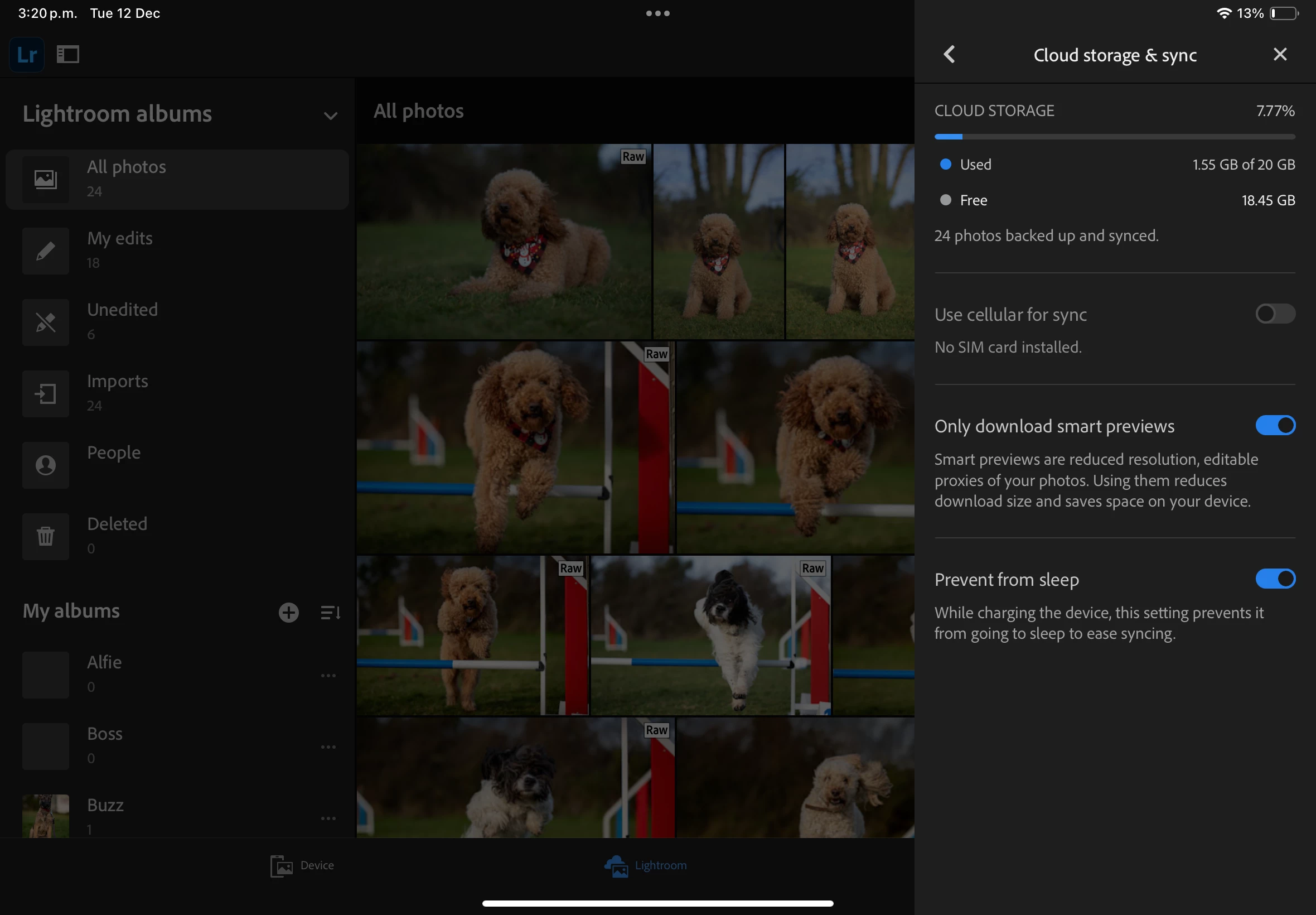Image resolution: width=1316 pixels, height=915 pixels.
Task: Open the Deleted trash folder
Action: (x=46, y=536)
